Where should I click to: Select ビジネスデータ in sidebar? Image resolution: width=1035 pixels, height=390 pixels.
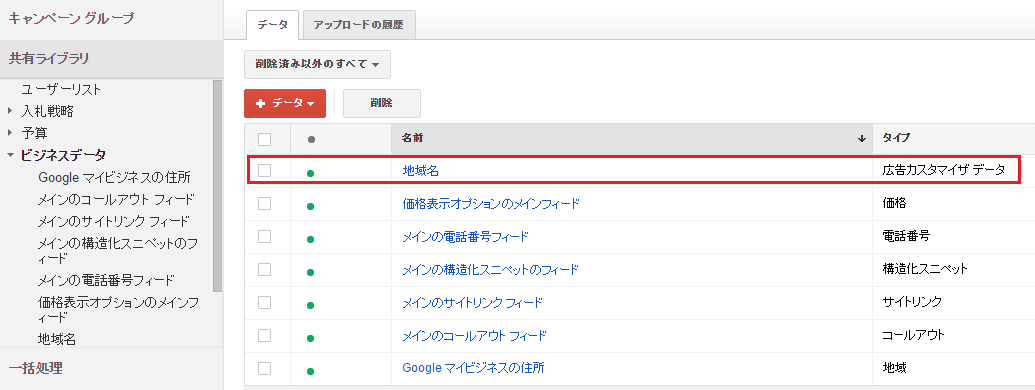[63, 155]
